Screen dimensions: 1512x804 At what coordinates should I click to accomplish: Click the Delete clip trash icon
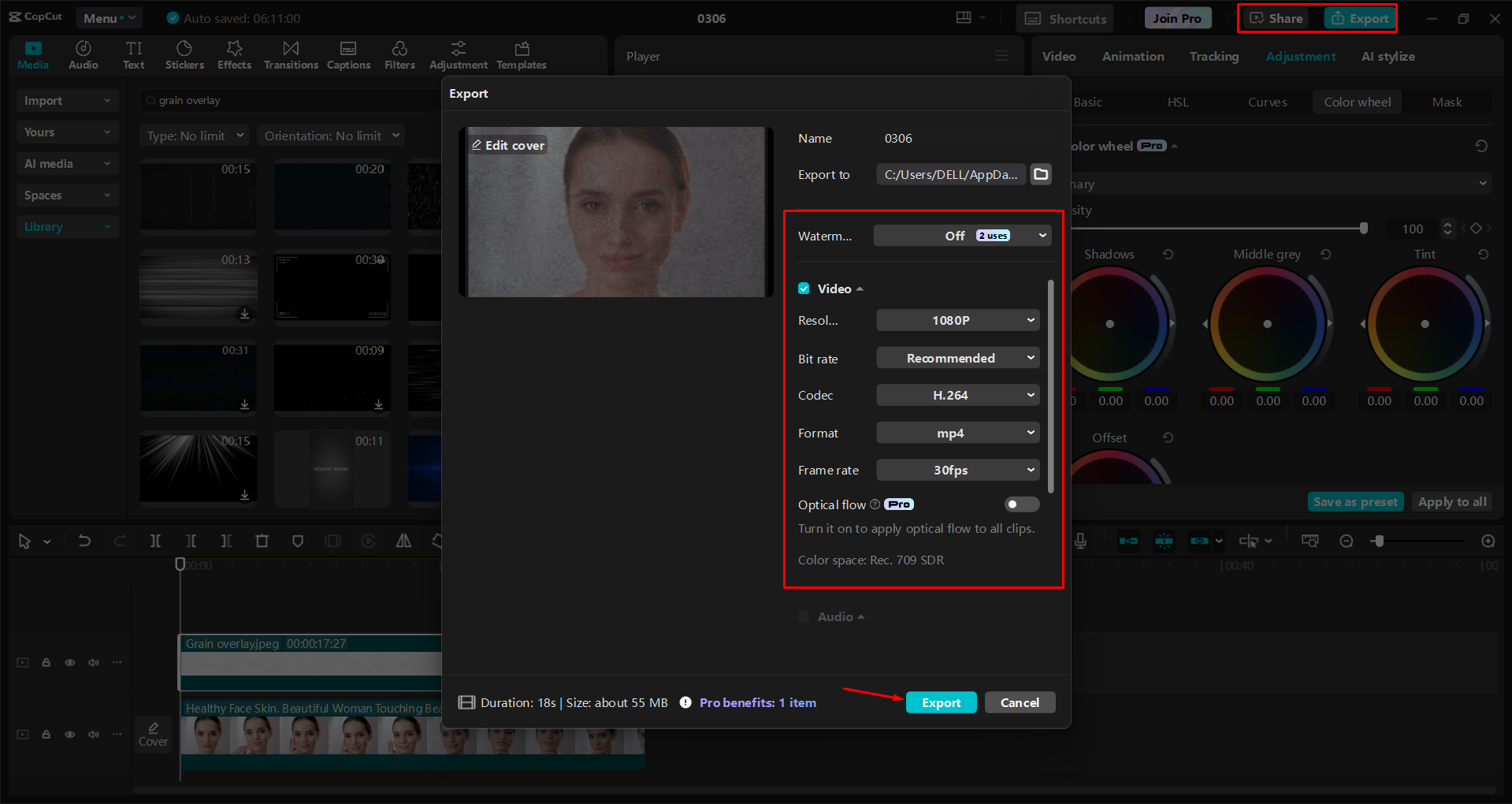[262, 541]
